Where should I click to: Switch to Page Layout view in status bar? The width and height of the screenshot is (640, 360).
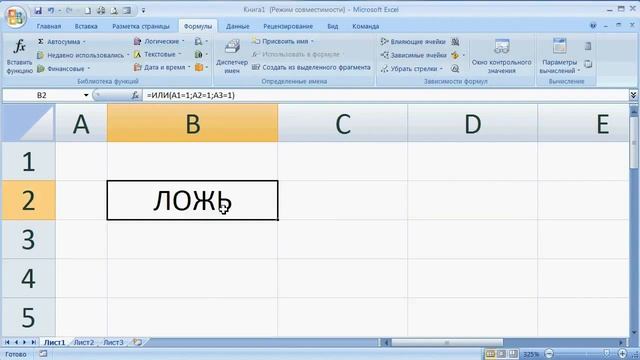502,354
